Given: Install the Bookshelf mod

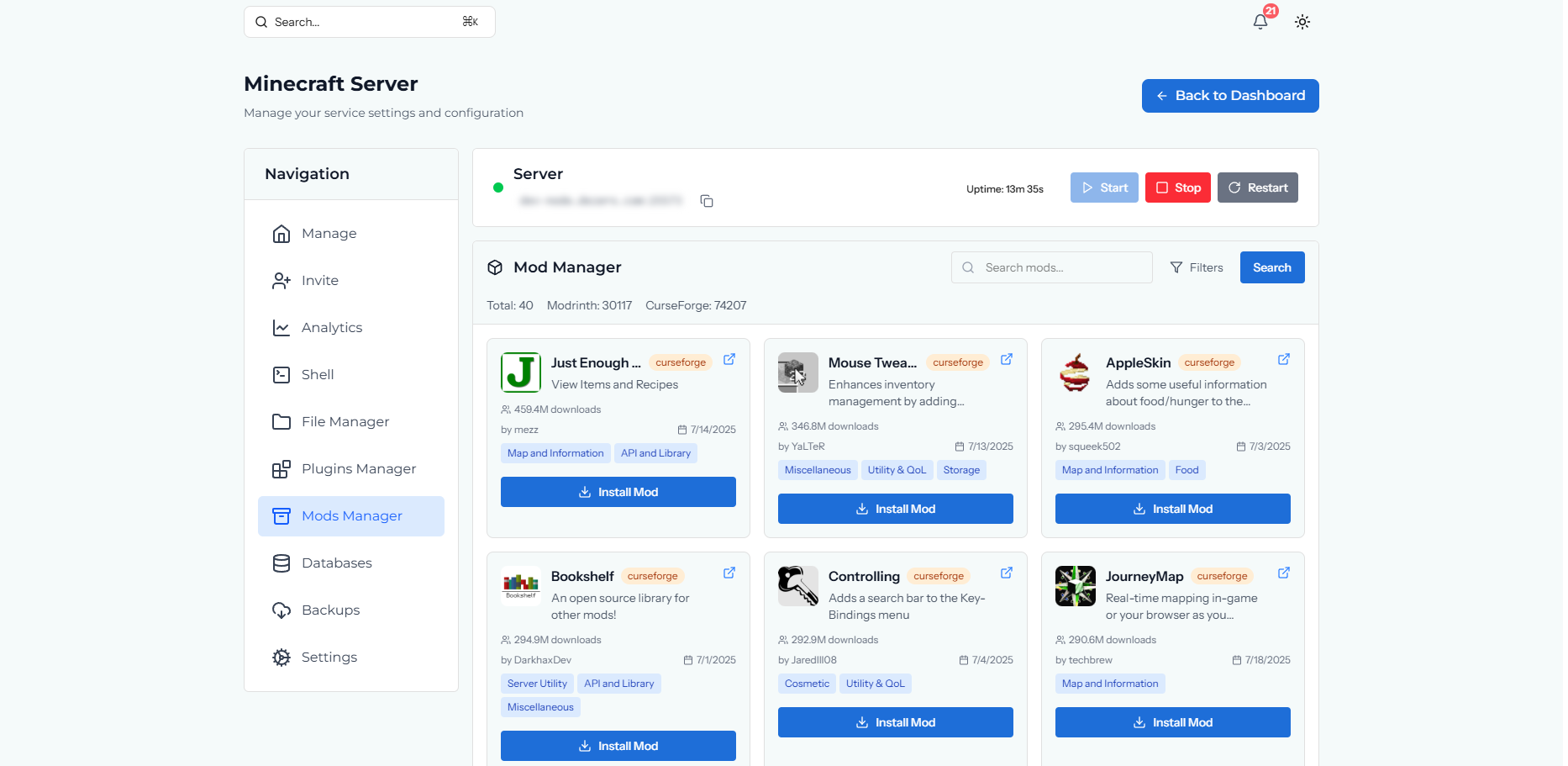Looking at the screenshot, I should click(618, 746).
